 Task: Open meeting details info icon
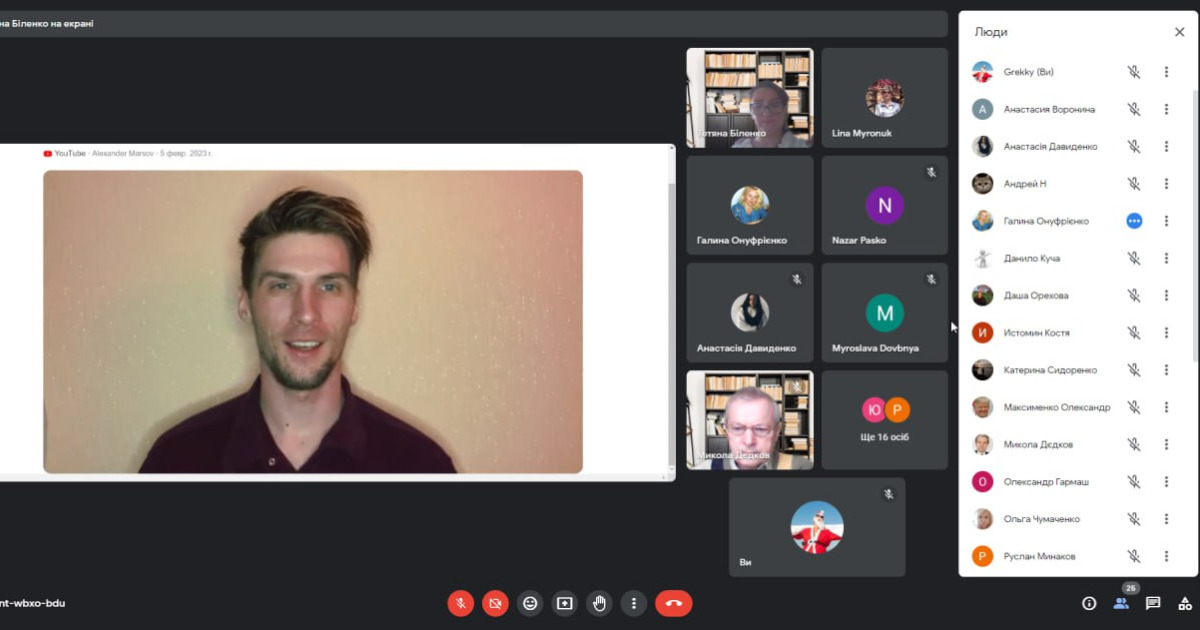(x=1089, y=603)
